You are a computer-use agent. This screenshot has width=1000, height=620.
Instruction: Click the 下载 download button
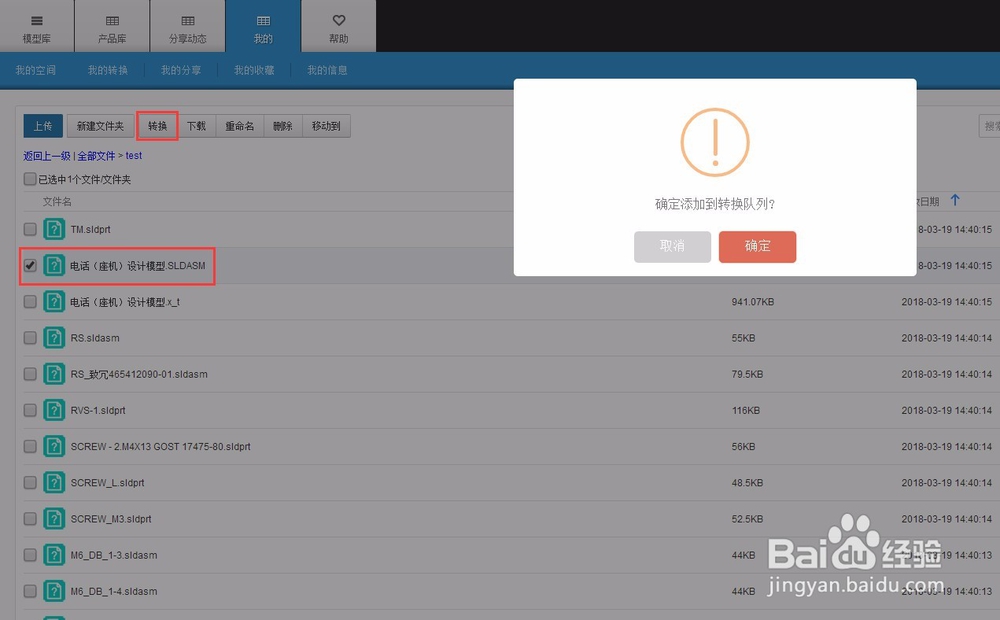[x=196, y=126]
